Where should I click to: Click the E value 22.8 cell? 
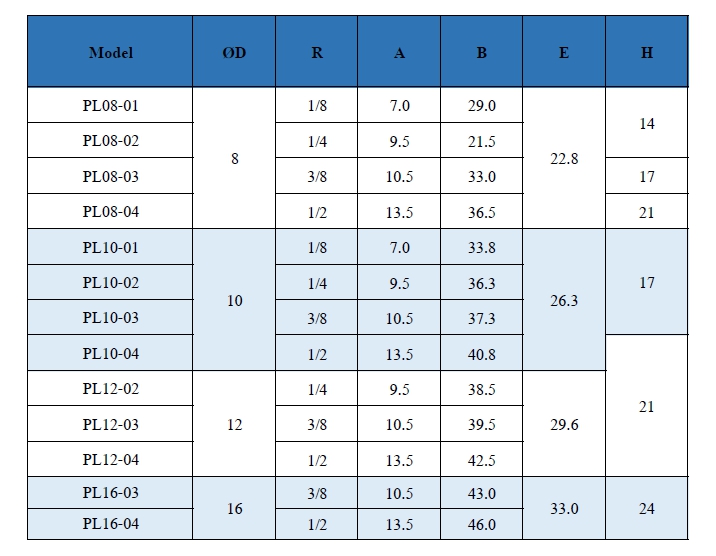pyautogui.click(x=564, y=158)
